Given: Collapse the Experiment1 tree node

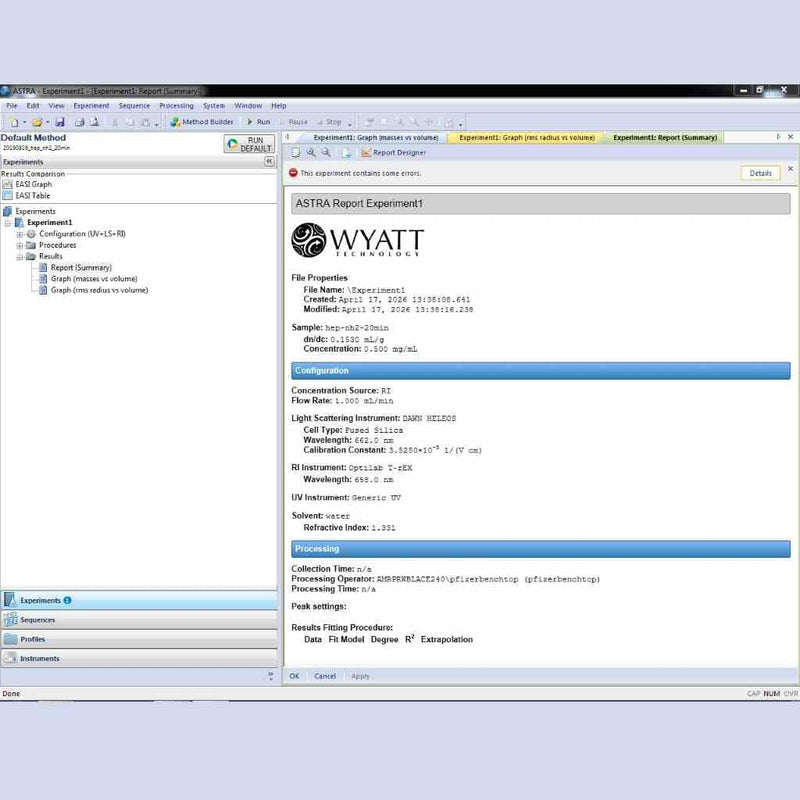Looking at the screenshot, I should pyautogui.click(x=8, y=223).
